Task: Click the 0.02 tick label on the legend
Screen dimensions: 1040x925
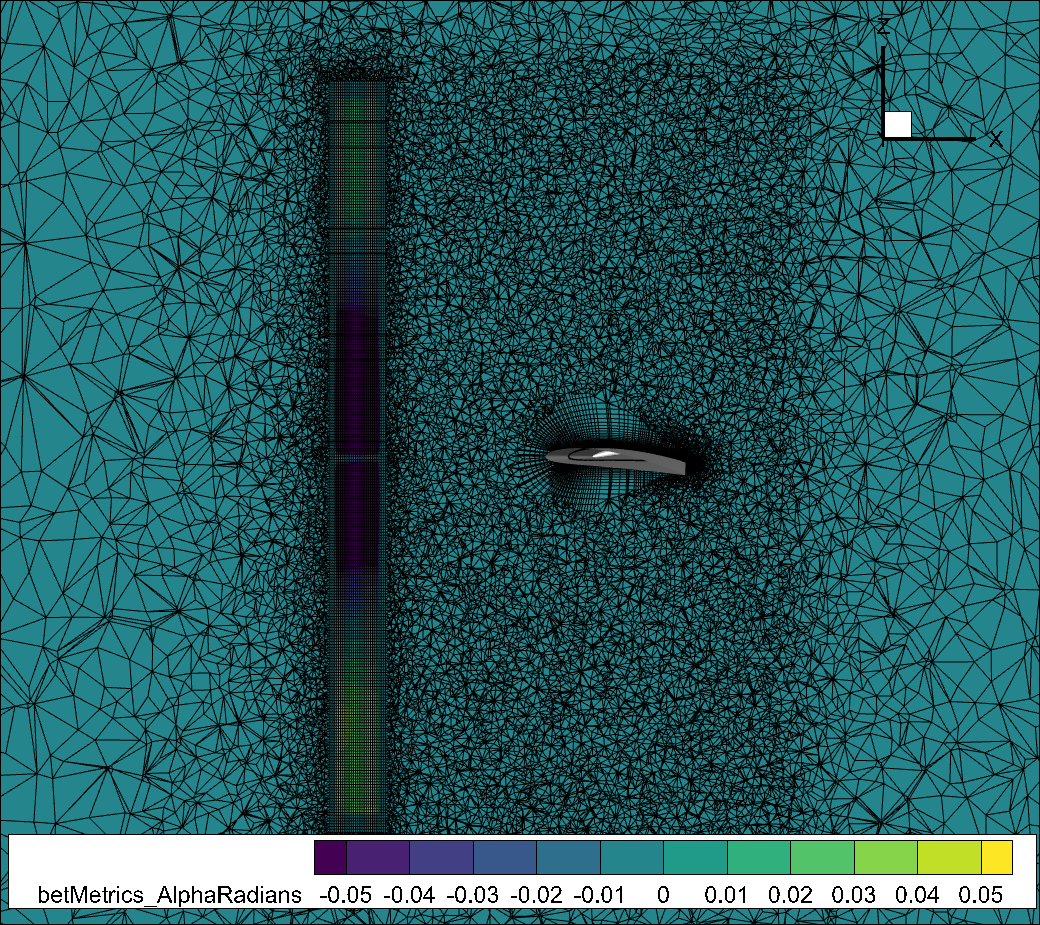Action: (790, 895)
